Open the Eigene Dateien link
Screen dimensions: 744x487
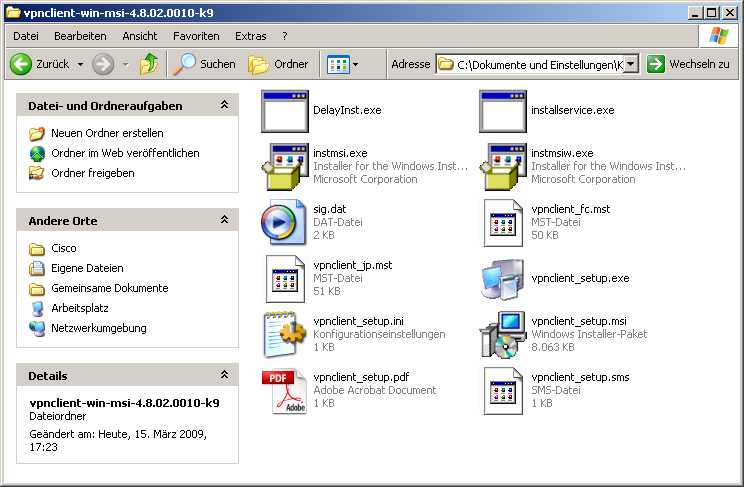click(87, 268)
